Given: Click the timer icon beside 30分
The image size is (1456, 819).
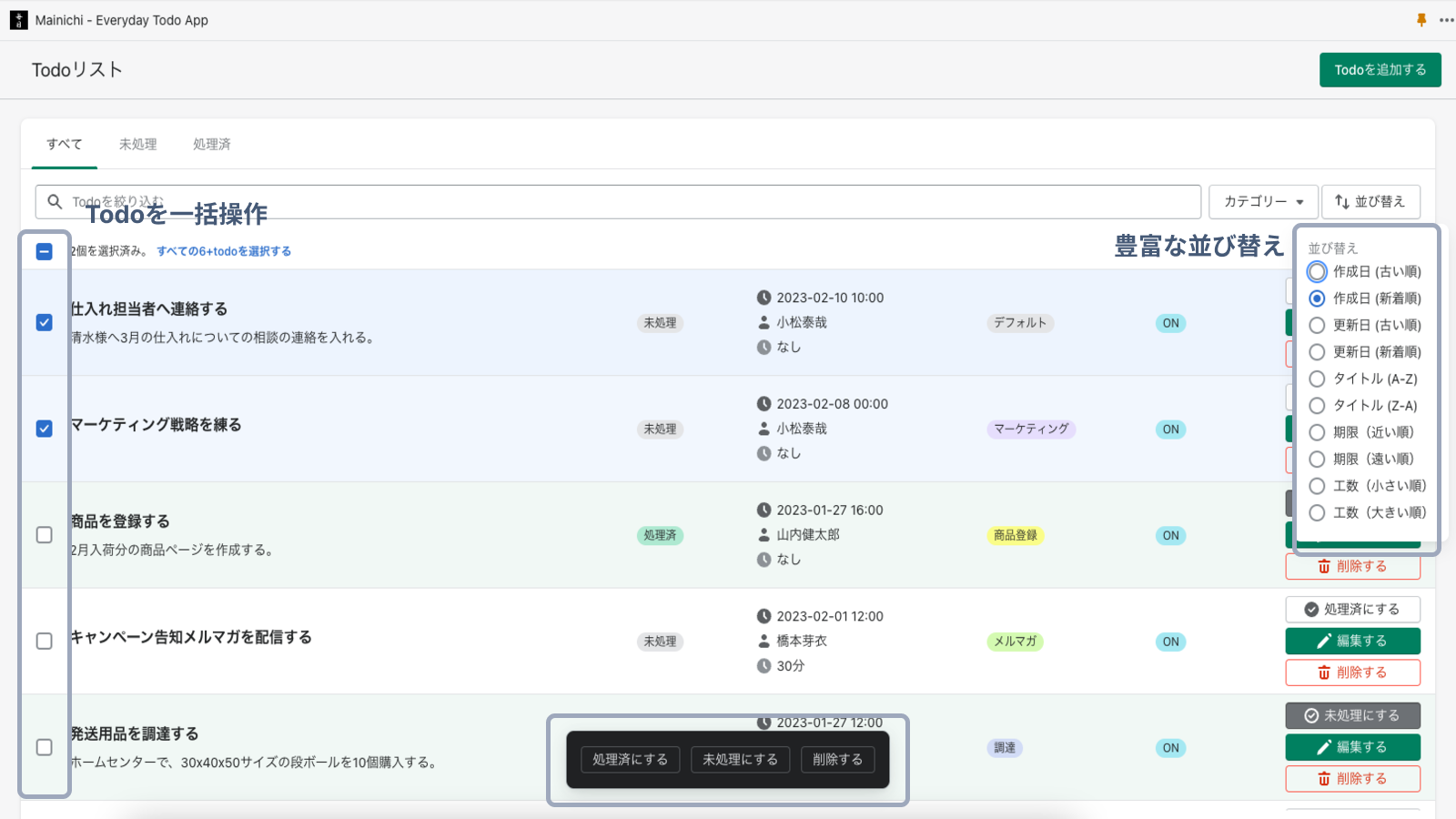Looking at the screenshot, I should click(764, 666).
